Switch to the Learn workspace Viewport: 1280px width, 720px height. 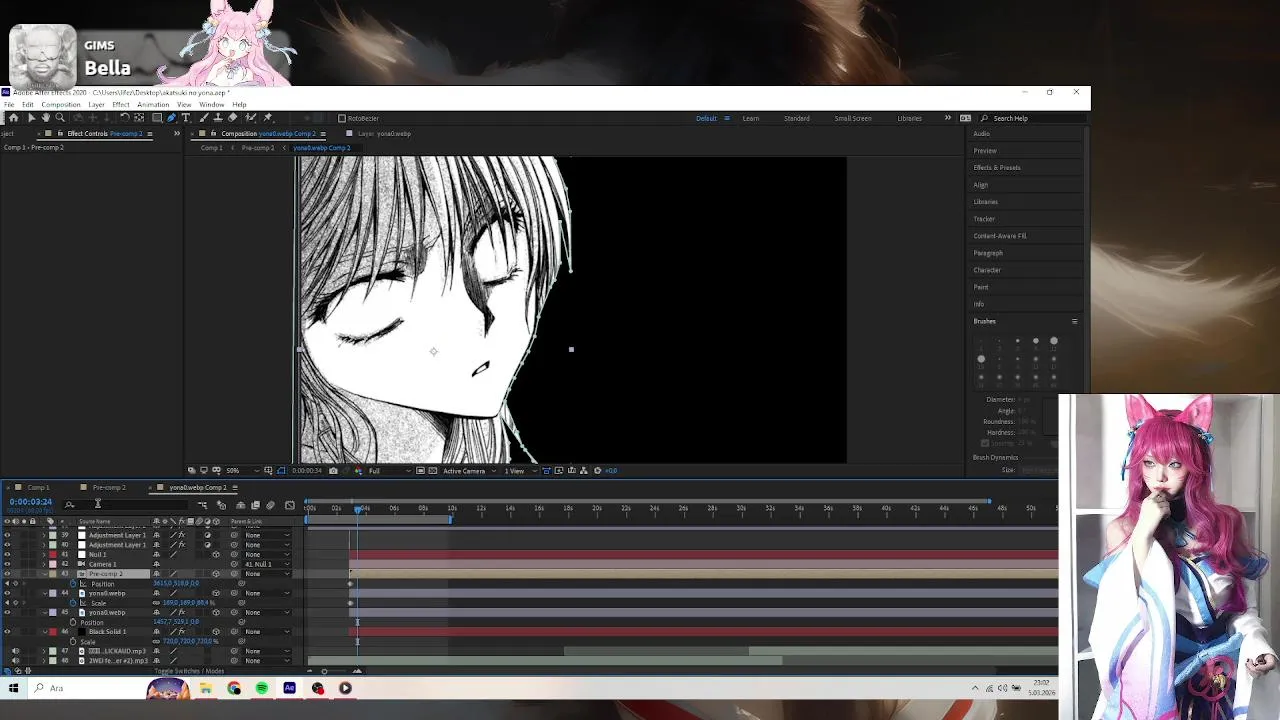pos(751,118)
